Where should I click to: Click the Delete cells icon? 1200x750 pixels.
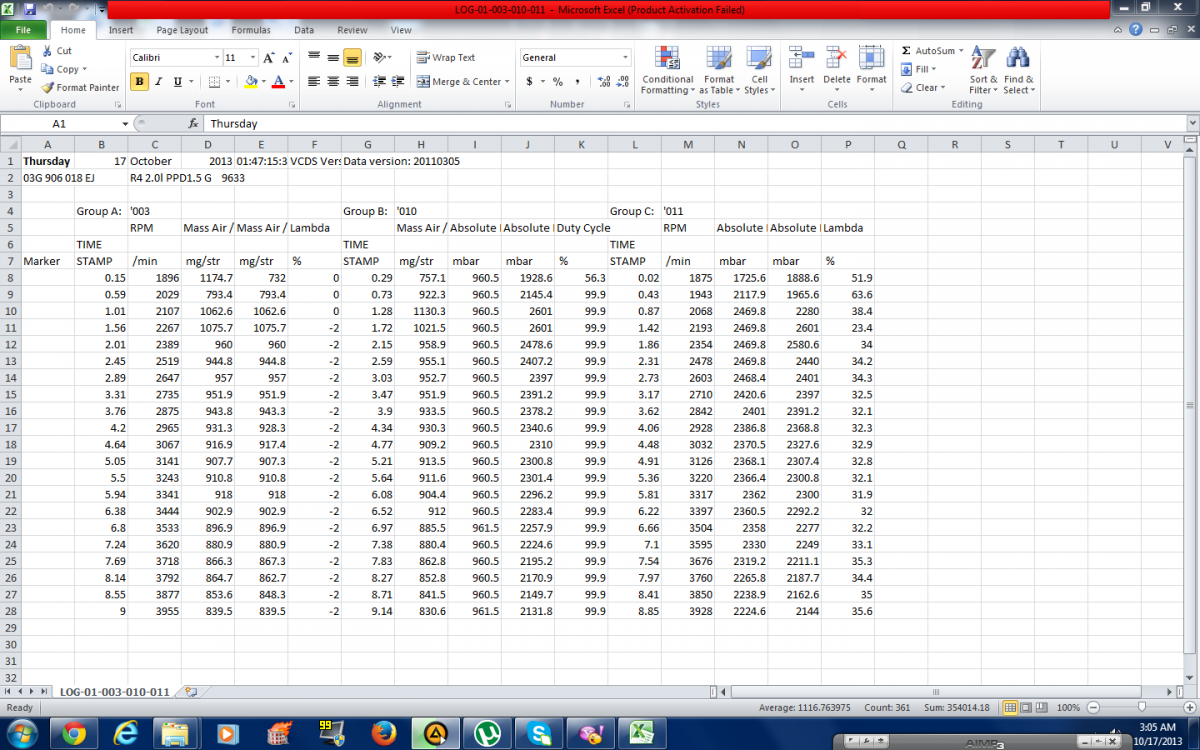[x=836, y=59]
